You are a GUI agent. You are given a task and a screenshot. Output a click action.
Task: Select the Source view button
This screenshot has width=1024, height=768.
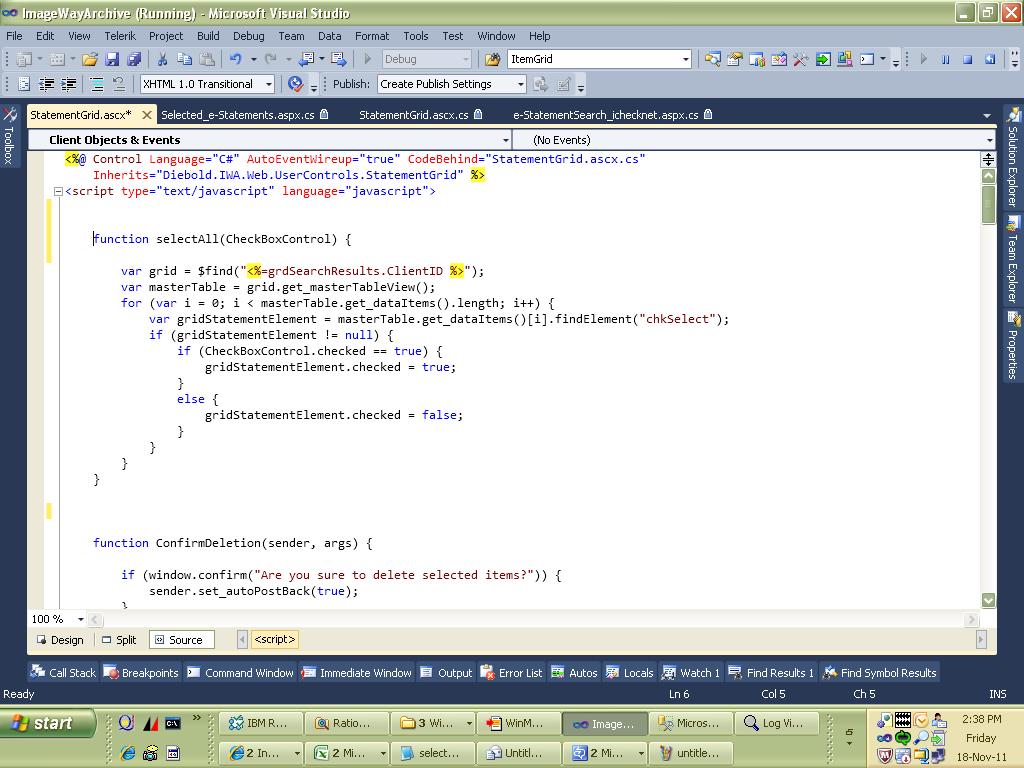(180, 640)
